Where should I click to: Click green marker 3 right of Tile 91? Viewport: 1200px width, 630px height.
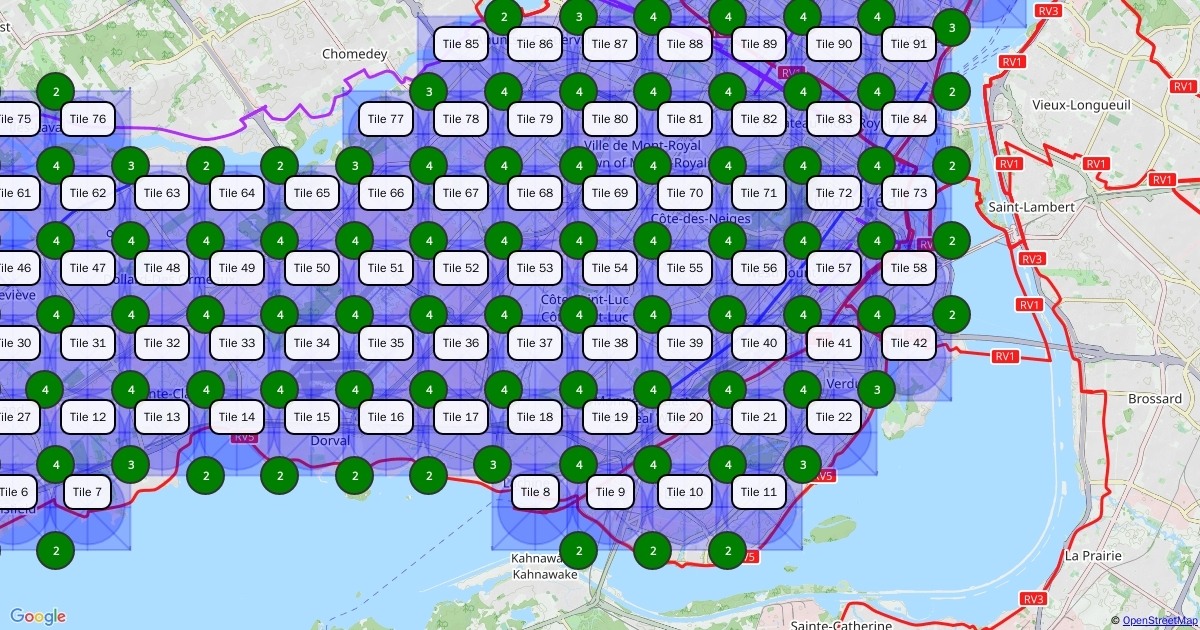coord(952,28)
